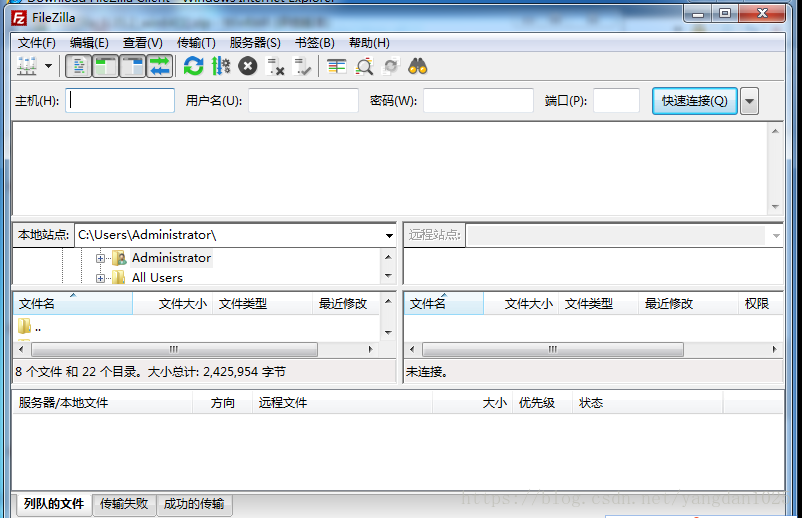Toggle remote directory tree display

coord(133,66)
